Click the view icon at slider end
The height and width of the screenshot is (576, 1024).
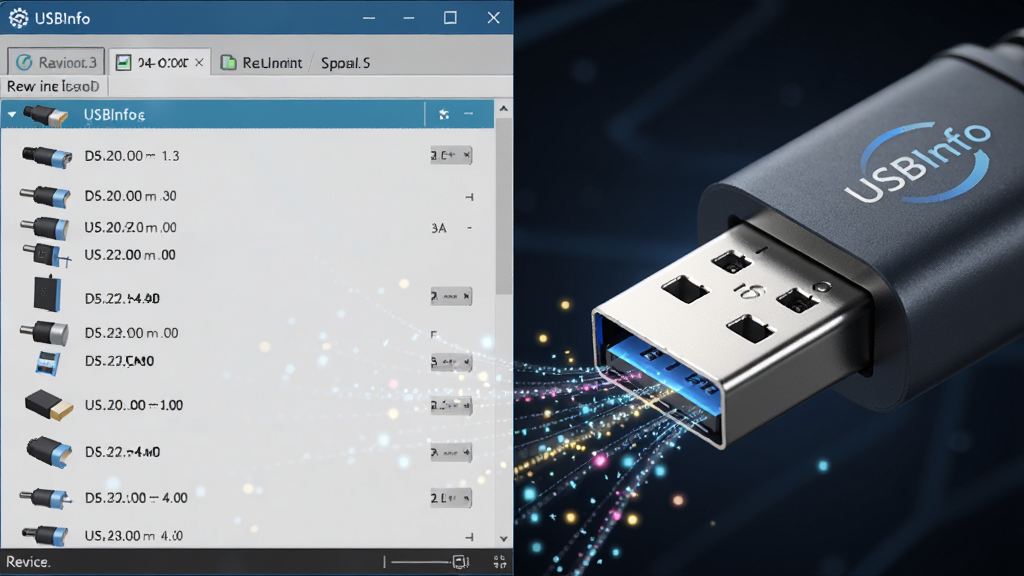click(461, 562)
